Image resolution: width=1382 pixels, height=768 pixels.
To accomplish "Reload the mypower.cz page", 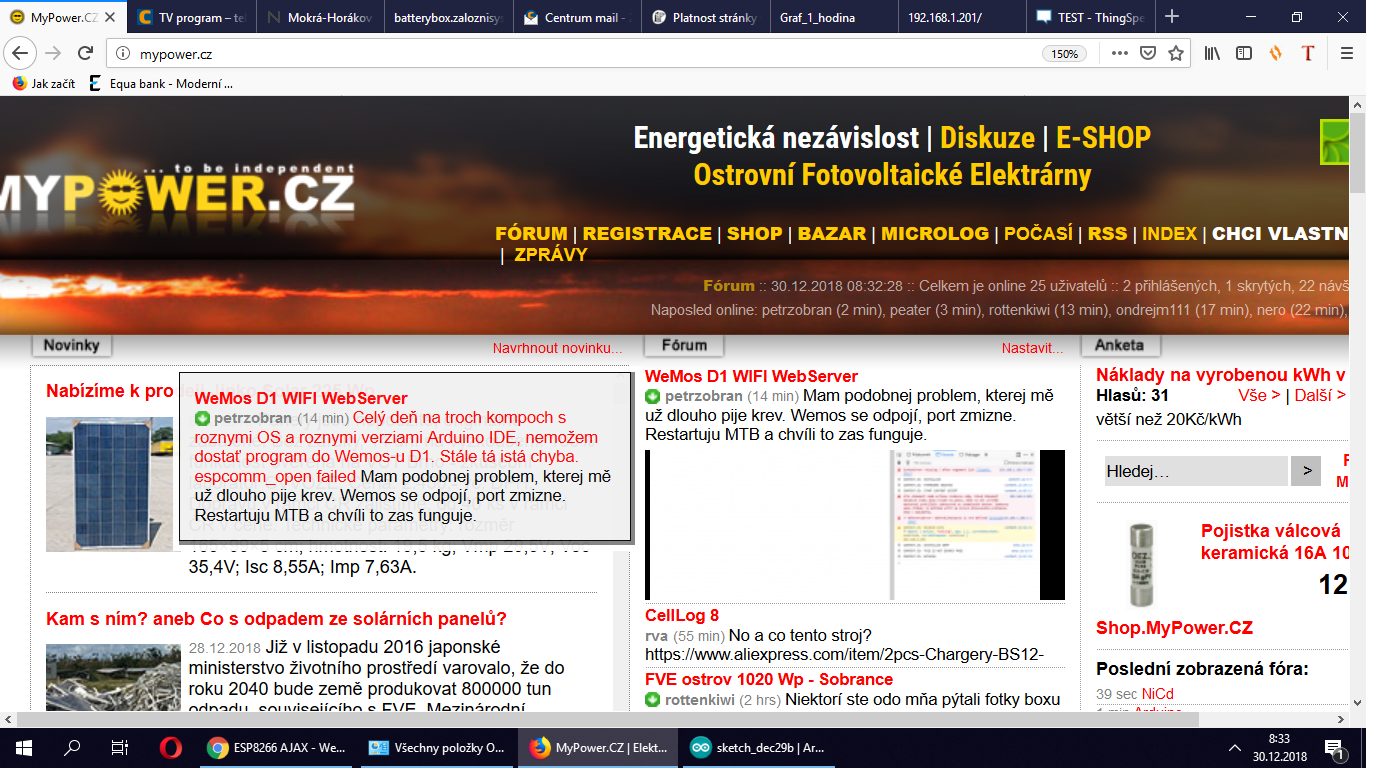I will pos(86,53).
